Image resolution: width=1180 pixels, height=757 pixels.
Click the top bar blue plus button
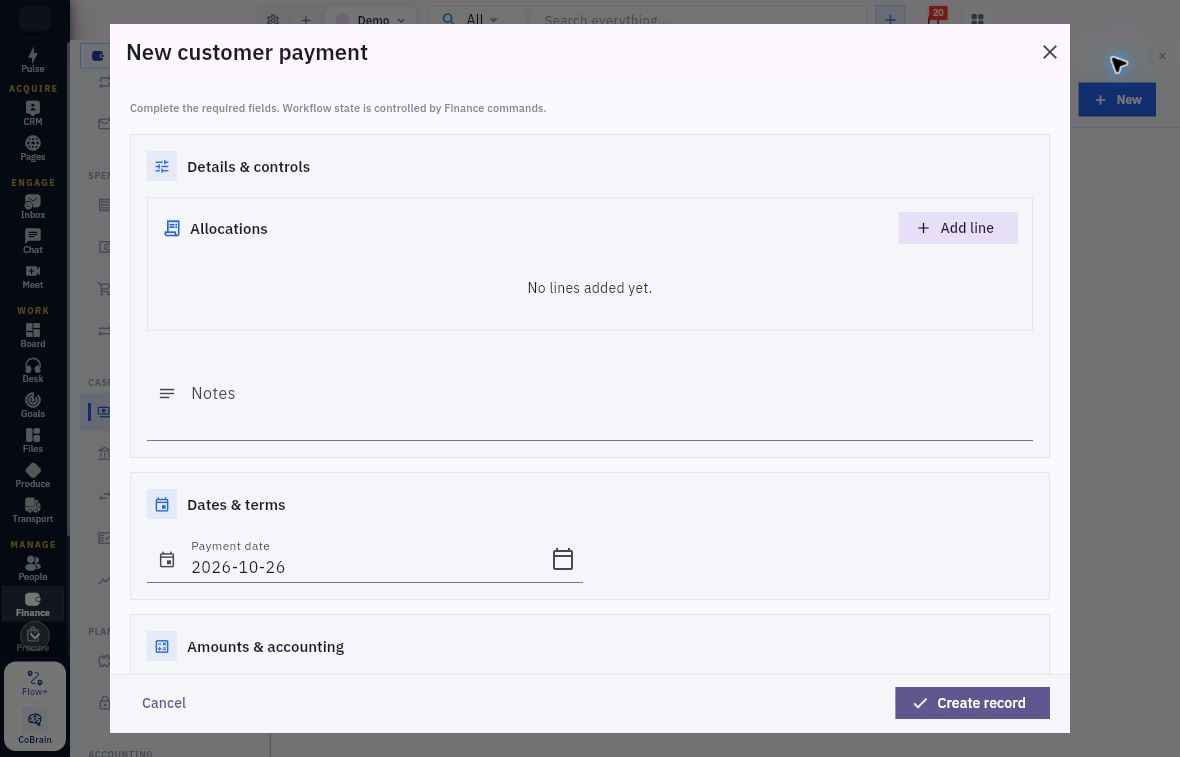point(890,20)
